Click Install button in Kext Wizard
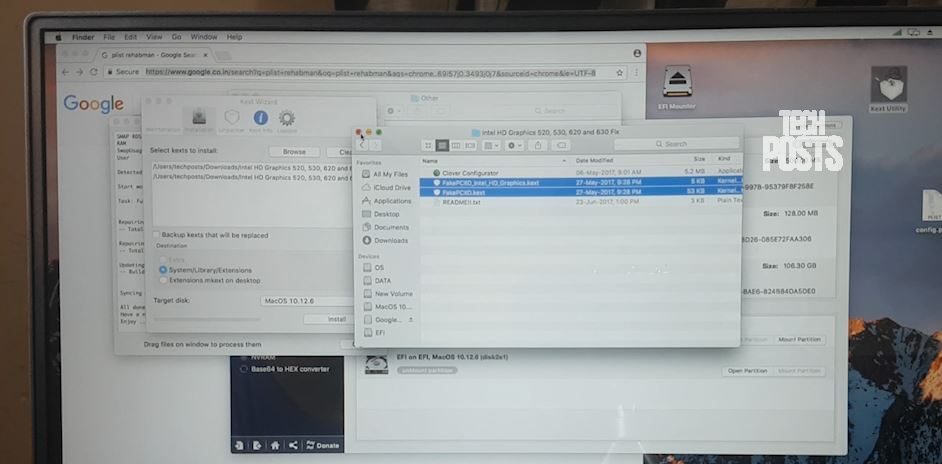942x464 pixels. pyautogui.click(x=328, y=319)
